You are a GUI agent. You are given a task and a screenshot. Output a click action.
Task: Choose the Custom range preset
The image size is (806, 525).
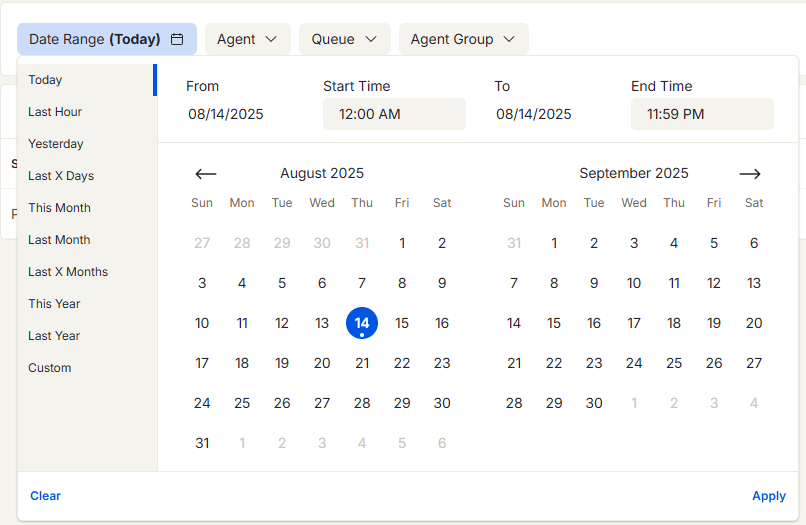click(50, 368)
